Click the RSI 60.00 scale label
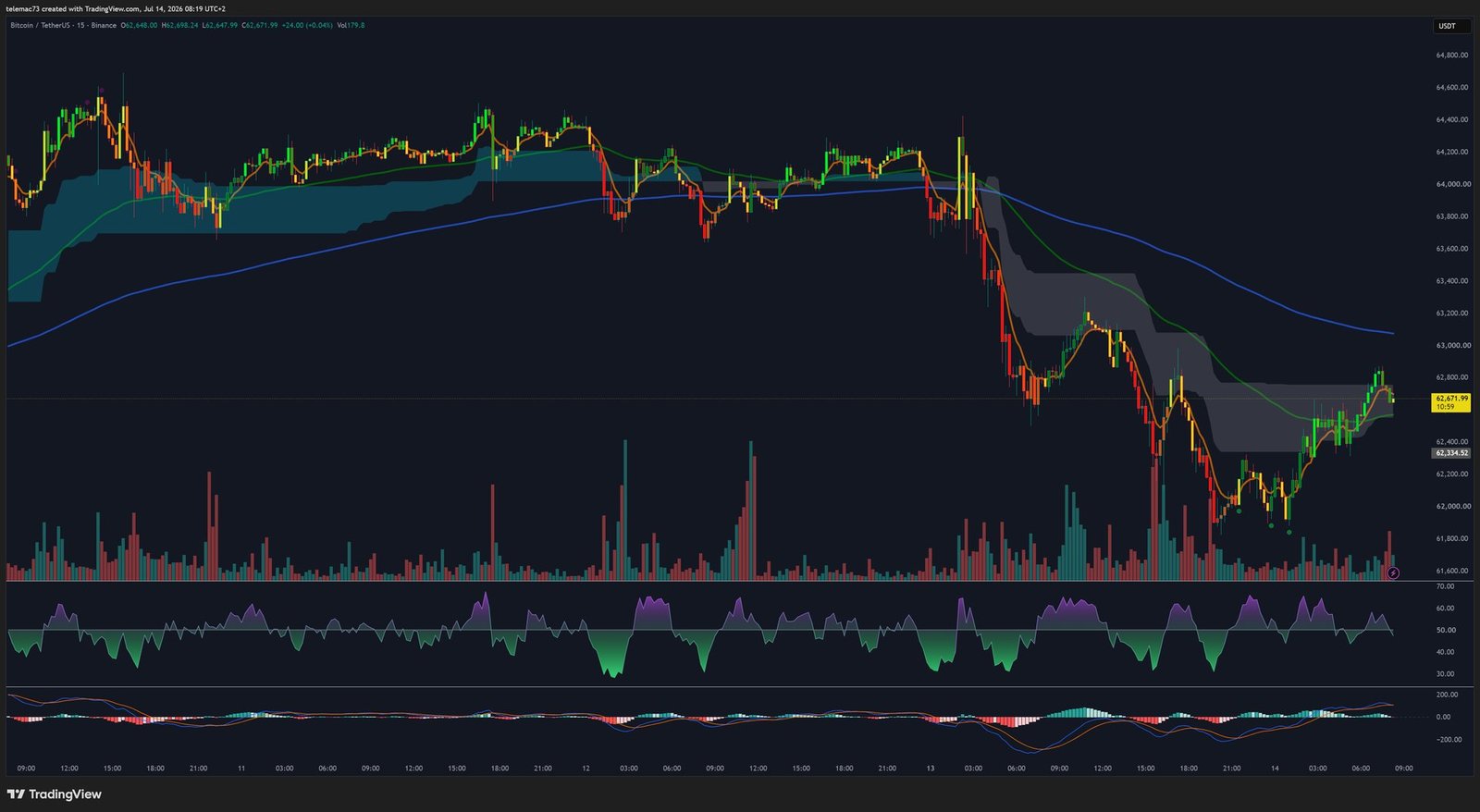The height and width of the screenshot is (812, 1480). [1445, 609]
